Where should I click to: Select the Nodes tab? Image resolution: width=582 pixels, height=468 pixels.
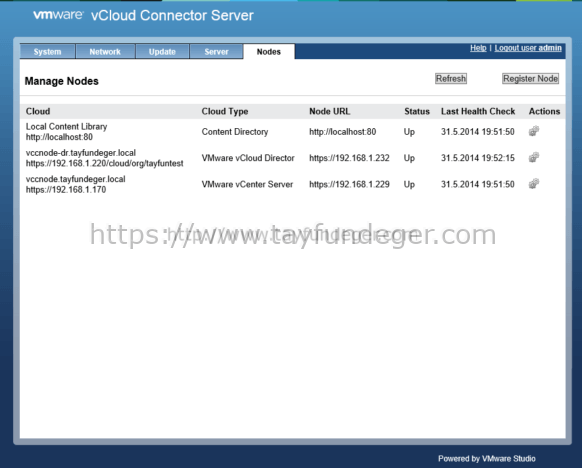[269, 52]
